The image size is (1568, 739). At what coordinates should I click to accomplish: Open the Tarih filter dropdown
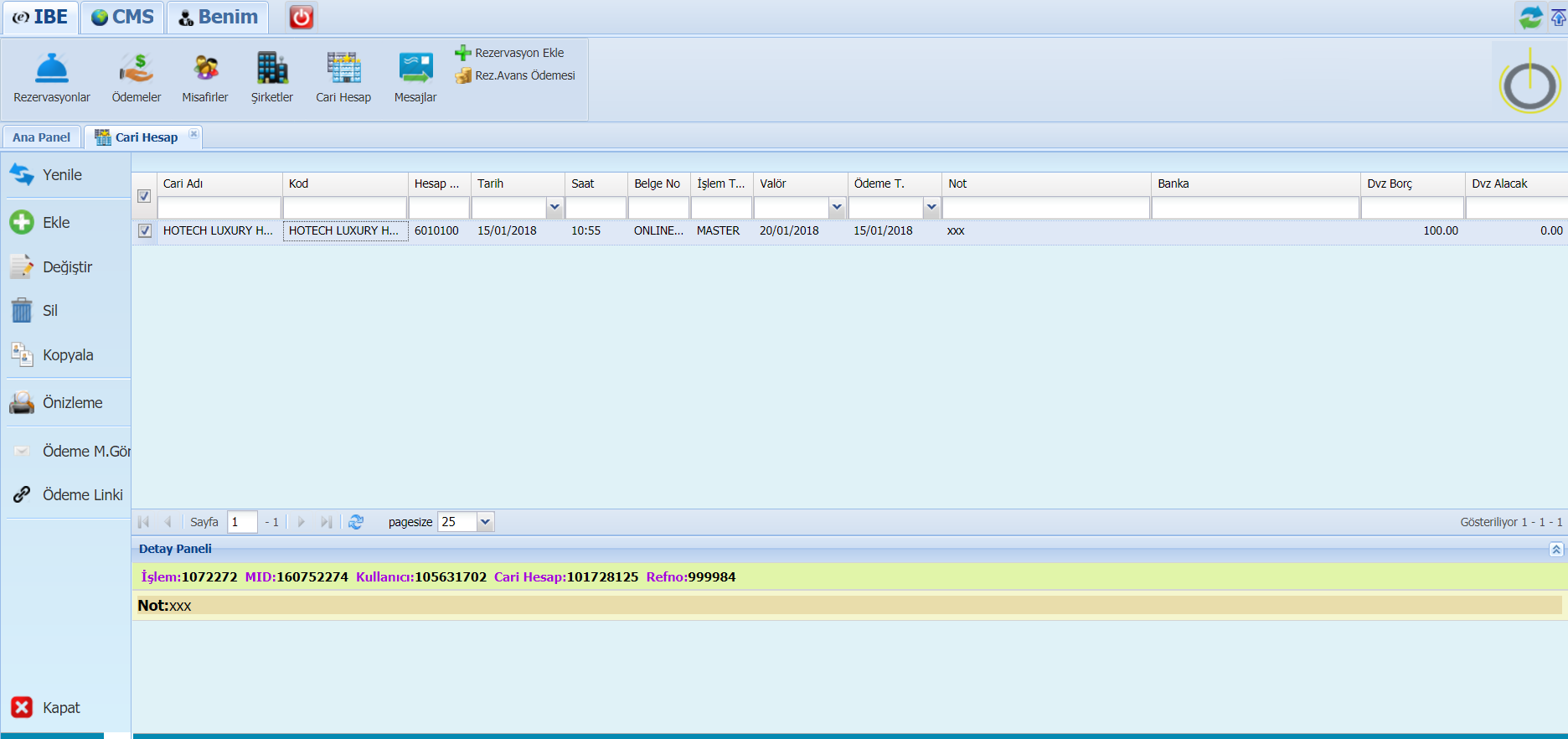click(554, 207)
